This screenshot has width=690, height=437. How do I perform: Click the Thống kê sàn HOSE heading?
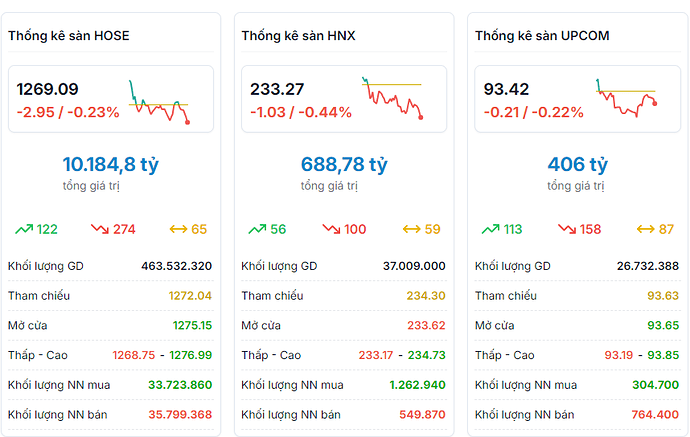(69, 36)
